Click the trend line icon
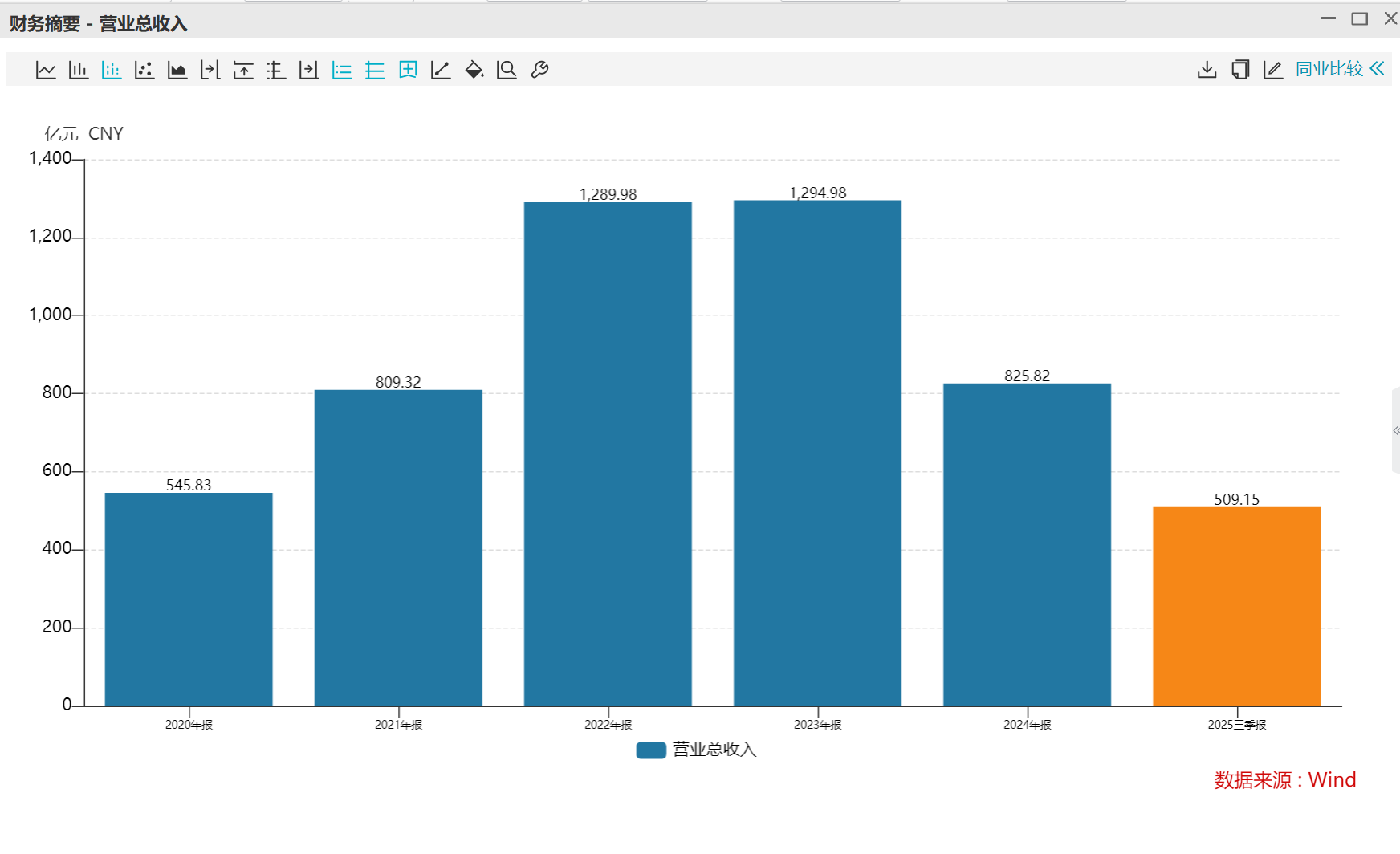1400x854 pixels. 441,70
